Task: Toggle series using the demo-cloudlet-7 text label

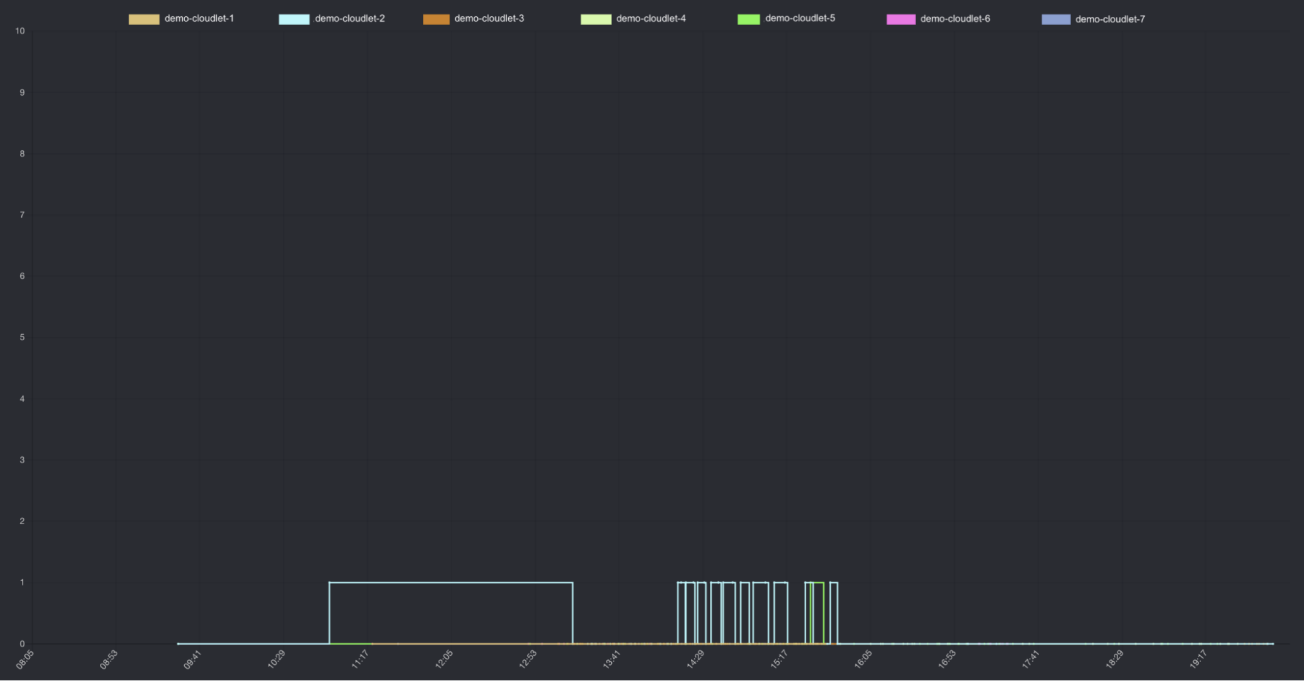Action: click(x=1110, y=19)
